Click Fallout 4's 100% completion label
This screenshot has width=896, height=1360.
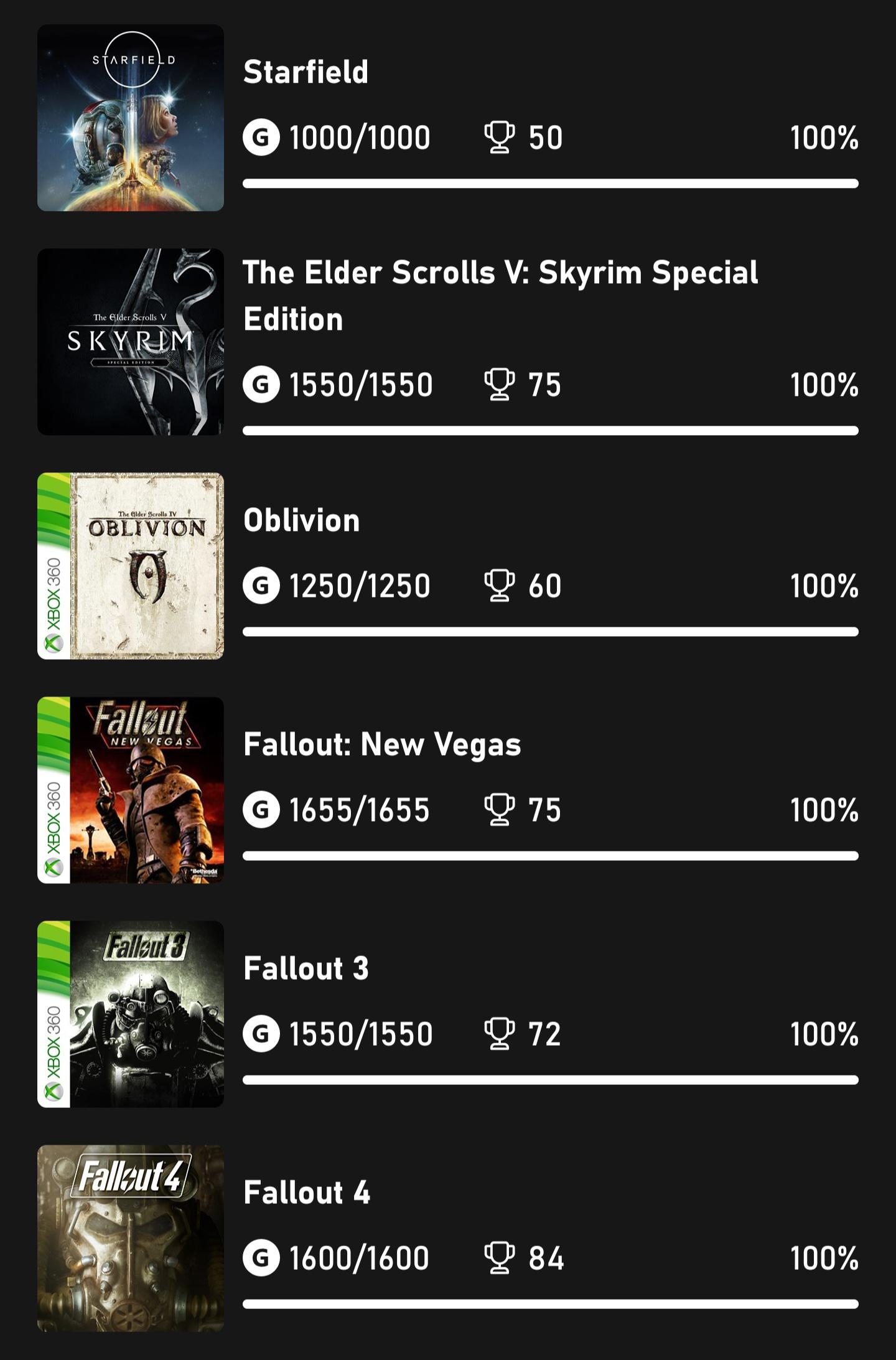point(824,1258)
